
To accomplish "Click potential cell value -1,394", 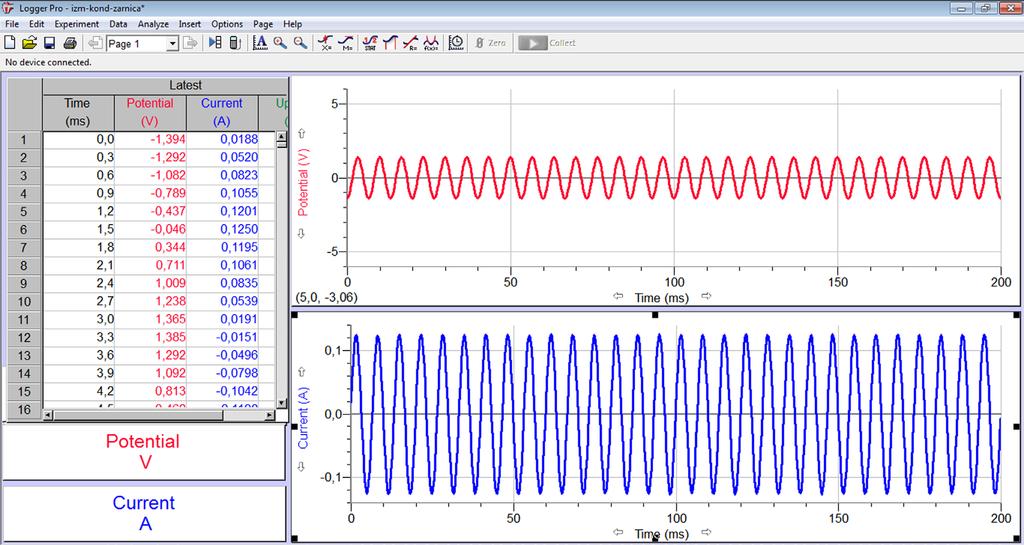I will click(x=150, y=139).
